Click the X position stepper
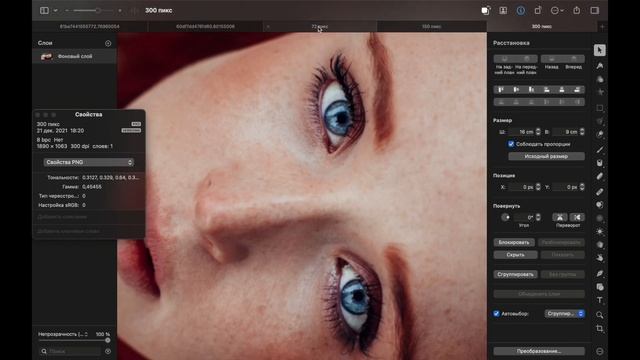 (x=538, y=187)
